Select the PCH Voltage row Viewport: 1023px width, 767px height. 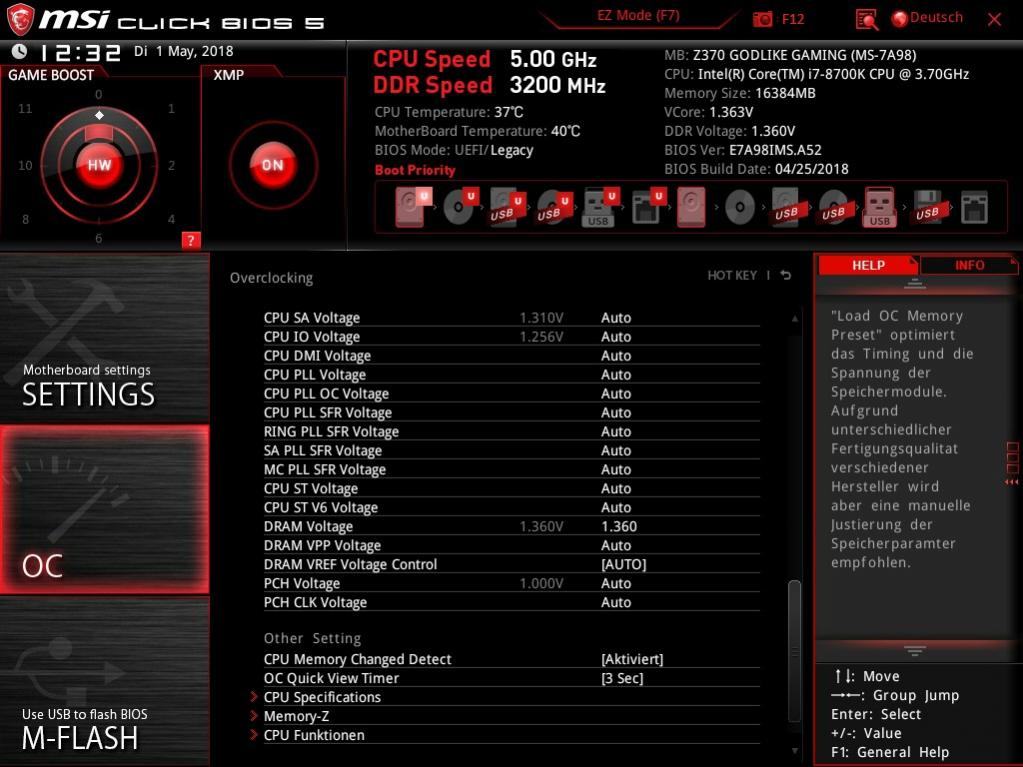click(512, 583)
